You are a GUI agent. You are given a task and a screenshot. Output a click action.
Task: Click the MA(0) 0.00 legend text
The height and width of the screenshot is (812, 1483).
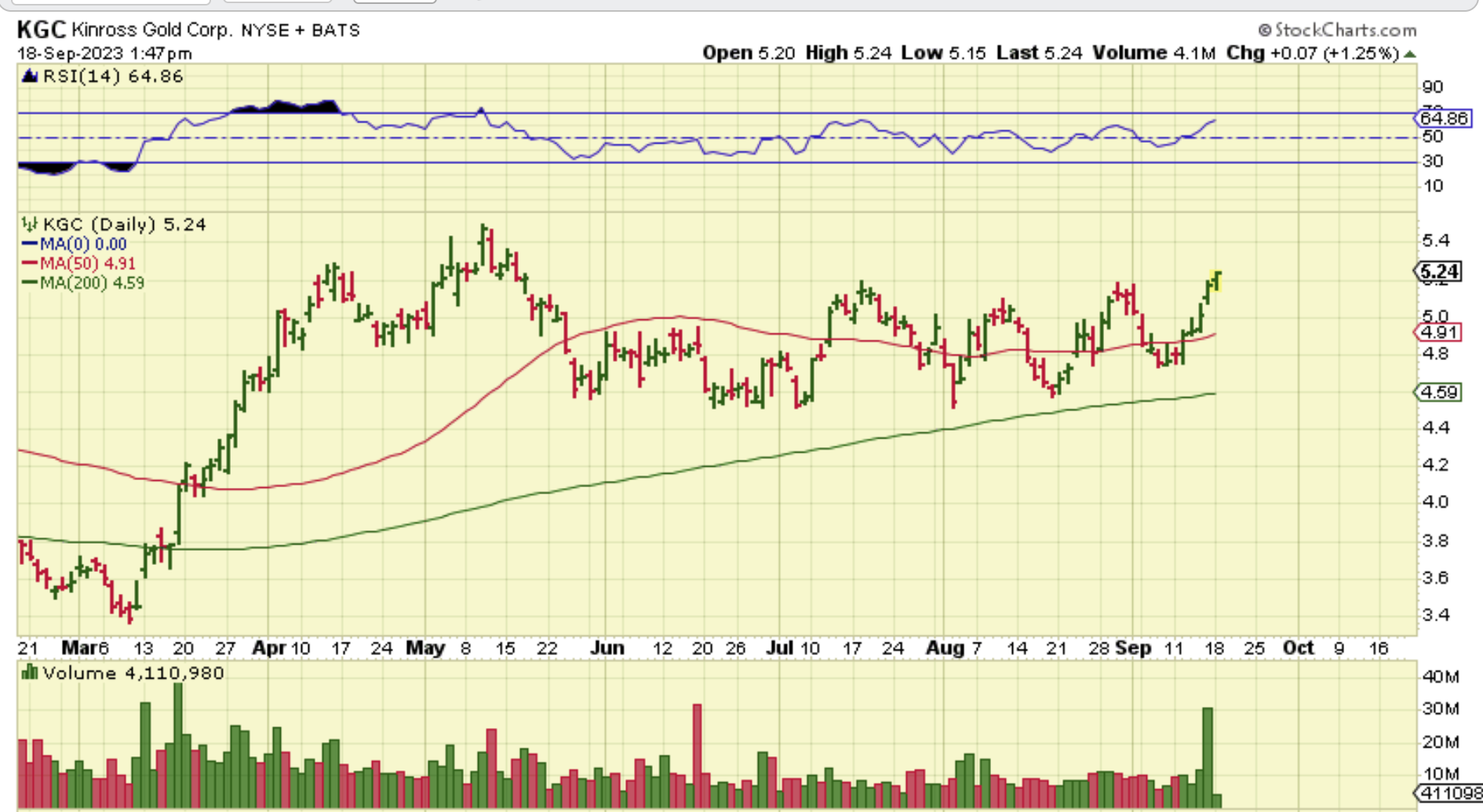(x=83, y=244)
